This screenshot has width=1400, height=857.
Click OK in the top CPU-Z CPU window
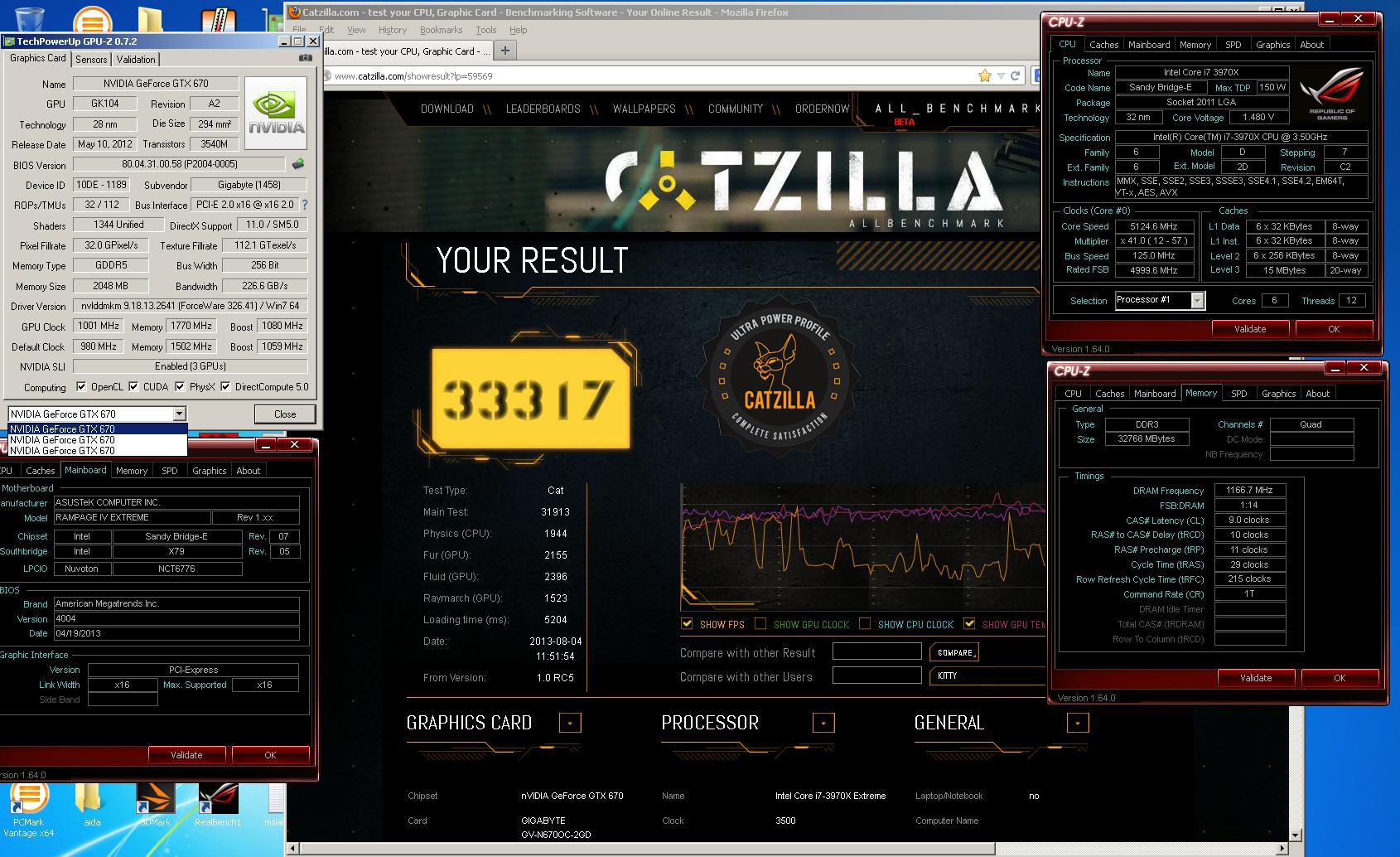1334,328
